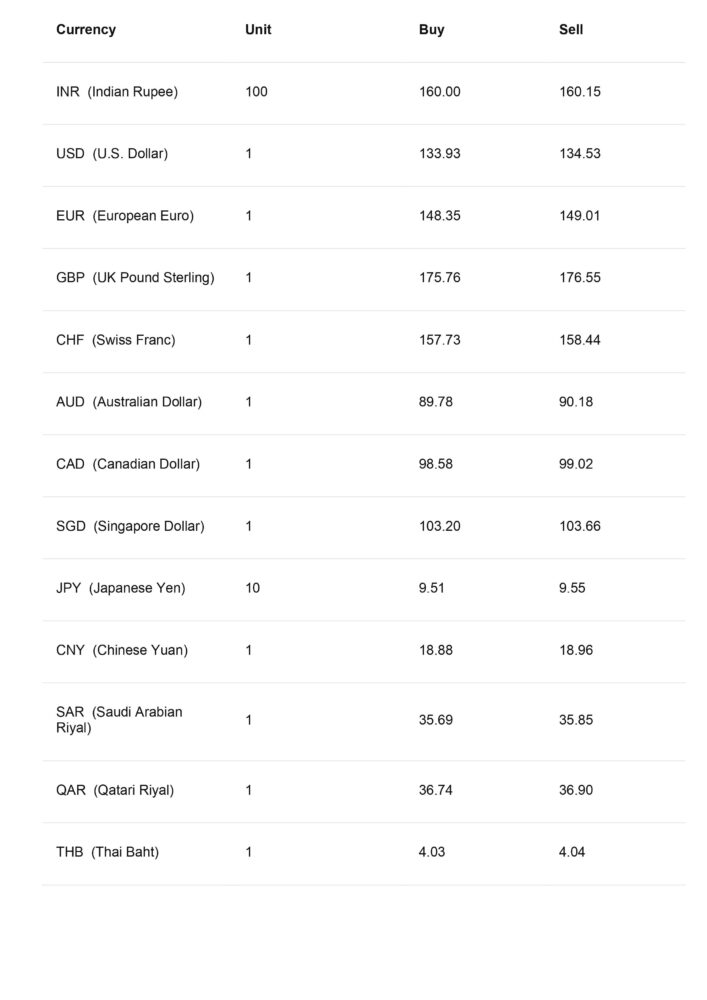
Task: Select the SAR (Saudi Arabian Riyal) label
Action: click(119, 720)
